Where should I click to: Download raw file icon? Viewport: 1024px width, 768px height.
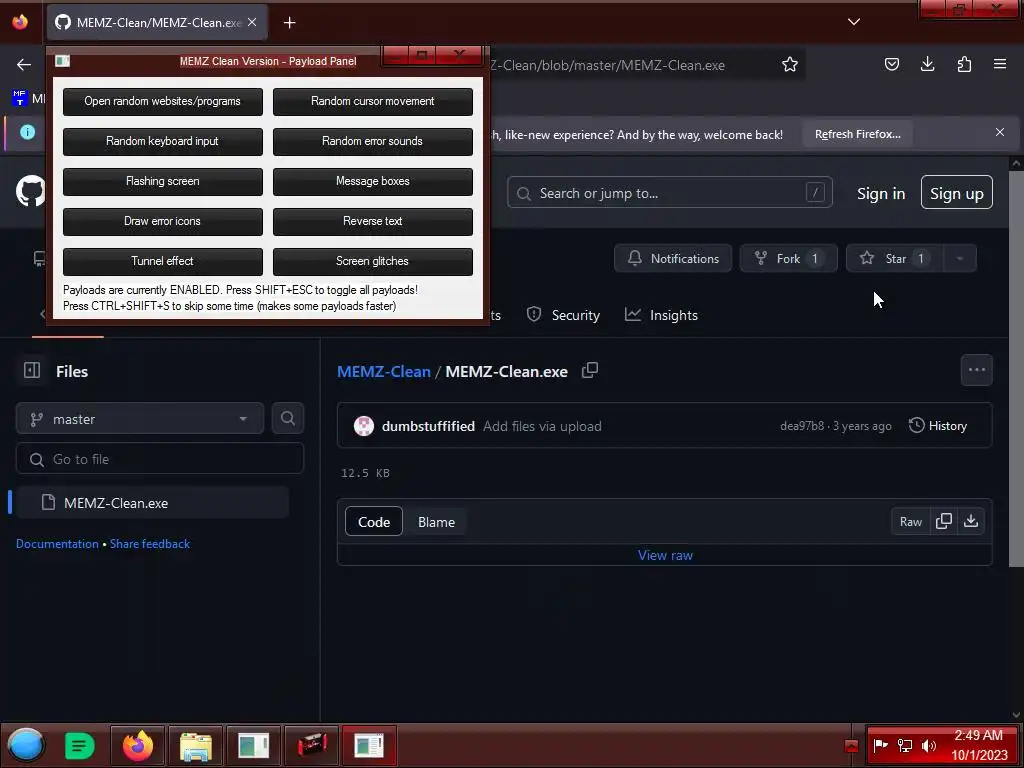[x=971, y=522]
